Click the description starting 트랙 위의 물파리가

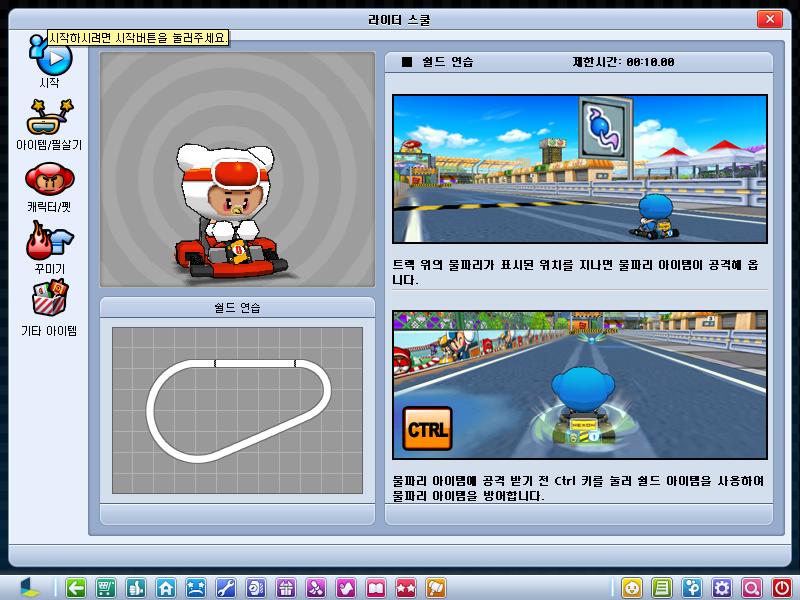(x=576, y=272)
